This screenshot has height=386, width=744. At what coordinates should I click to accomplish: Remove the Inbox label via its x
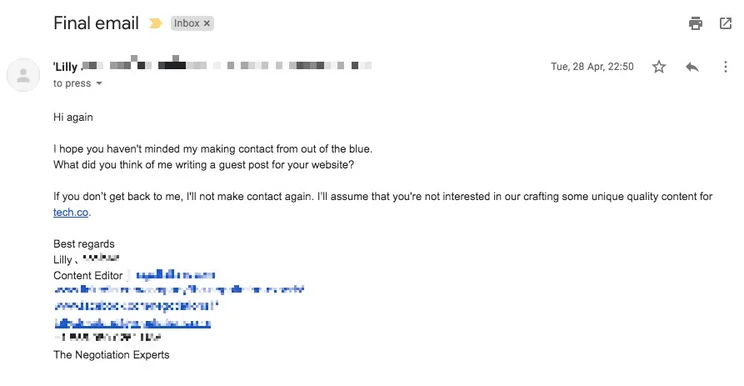207,23
